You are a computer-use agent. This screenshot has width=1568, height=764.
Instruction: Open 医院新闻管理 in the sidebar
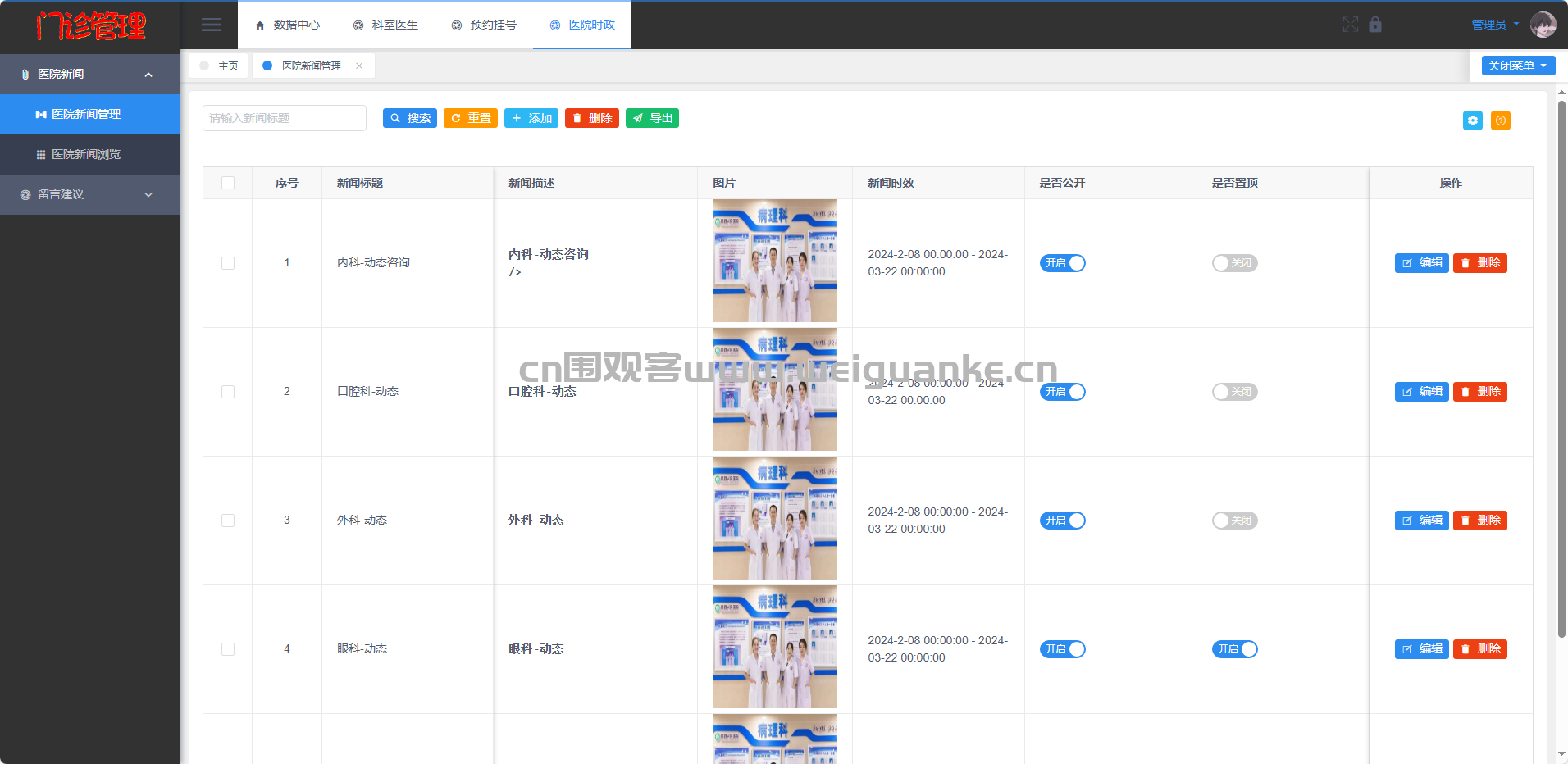click(x=90, y=115)
